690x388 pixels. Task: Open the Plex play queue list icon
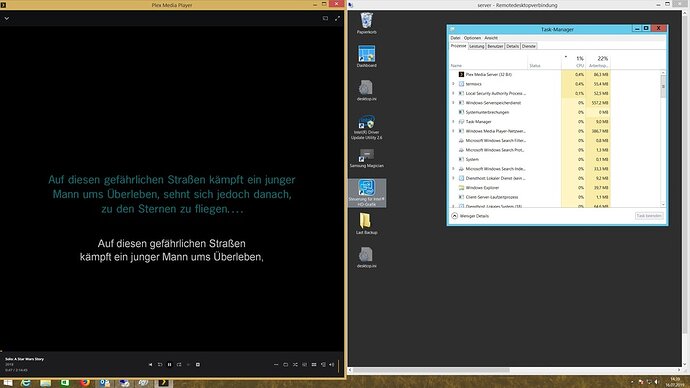pyautogui.click(x=314, y=365)
